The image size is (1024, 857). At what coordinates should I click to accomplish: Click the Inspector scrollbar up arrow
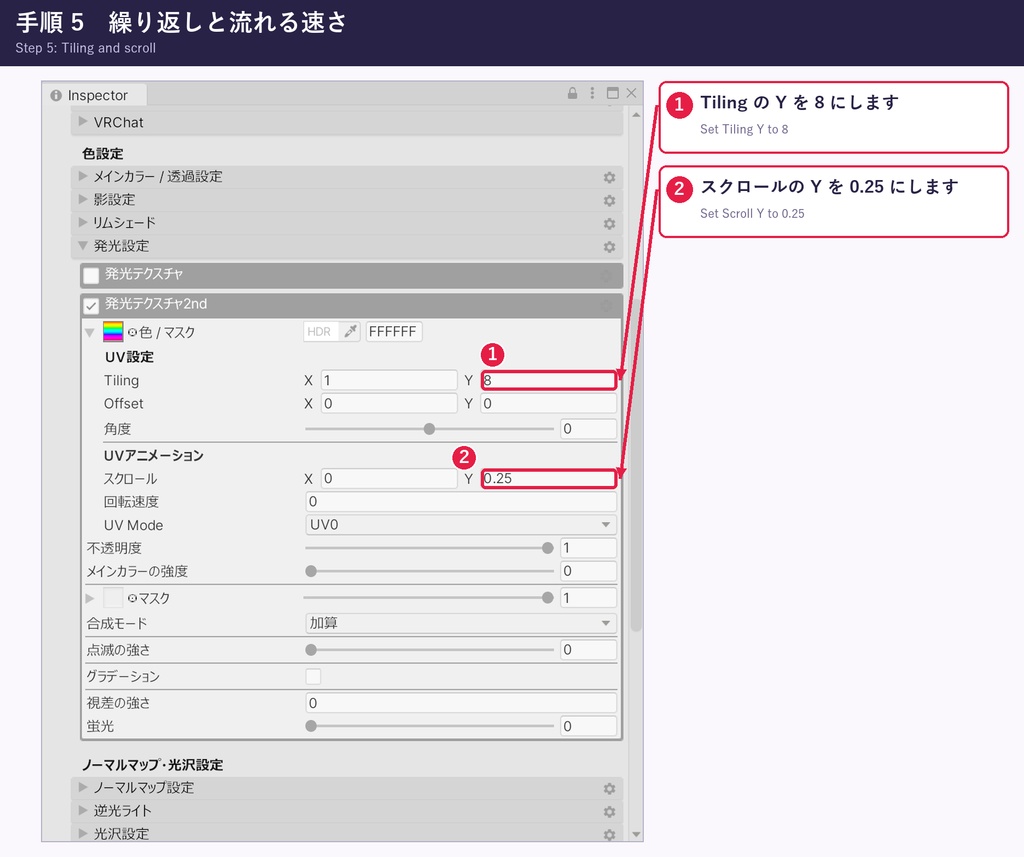point(635,115)
